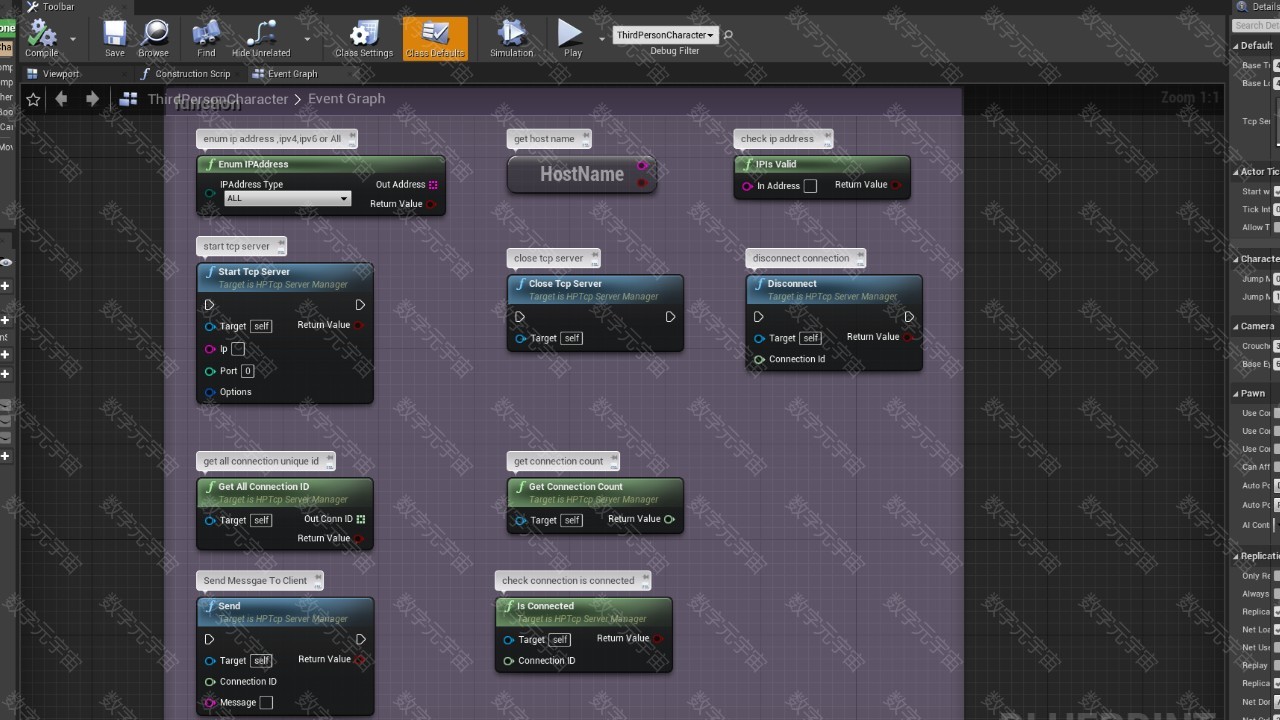Click Send node output exec pin

(x=360, y=639)
